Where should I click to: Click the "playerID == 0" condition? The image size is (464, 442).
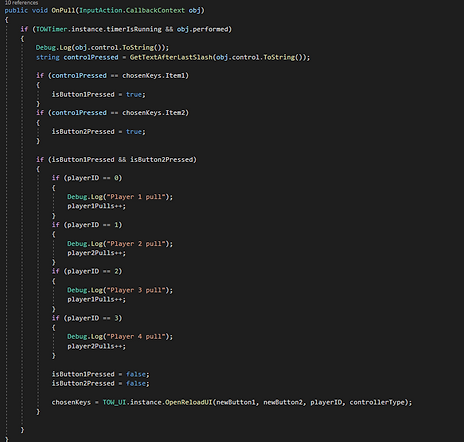pyautogui.click(x=93, y=178)
